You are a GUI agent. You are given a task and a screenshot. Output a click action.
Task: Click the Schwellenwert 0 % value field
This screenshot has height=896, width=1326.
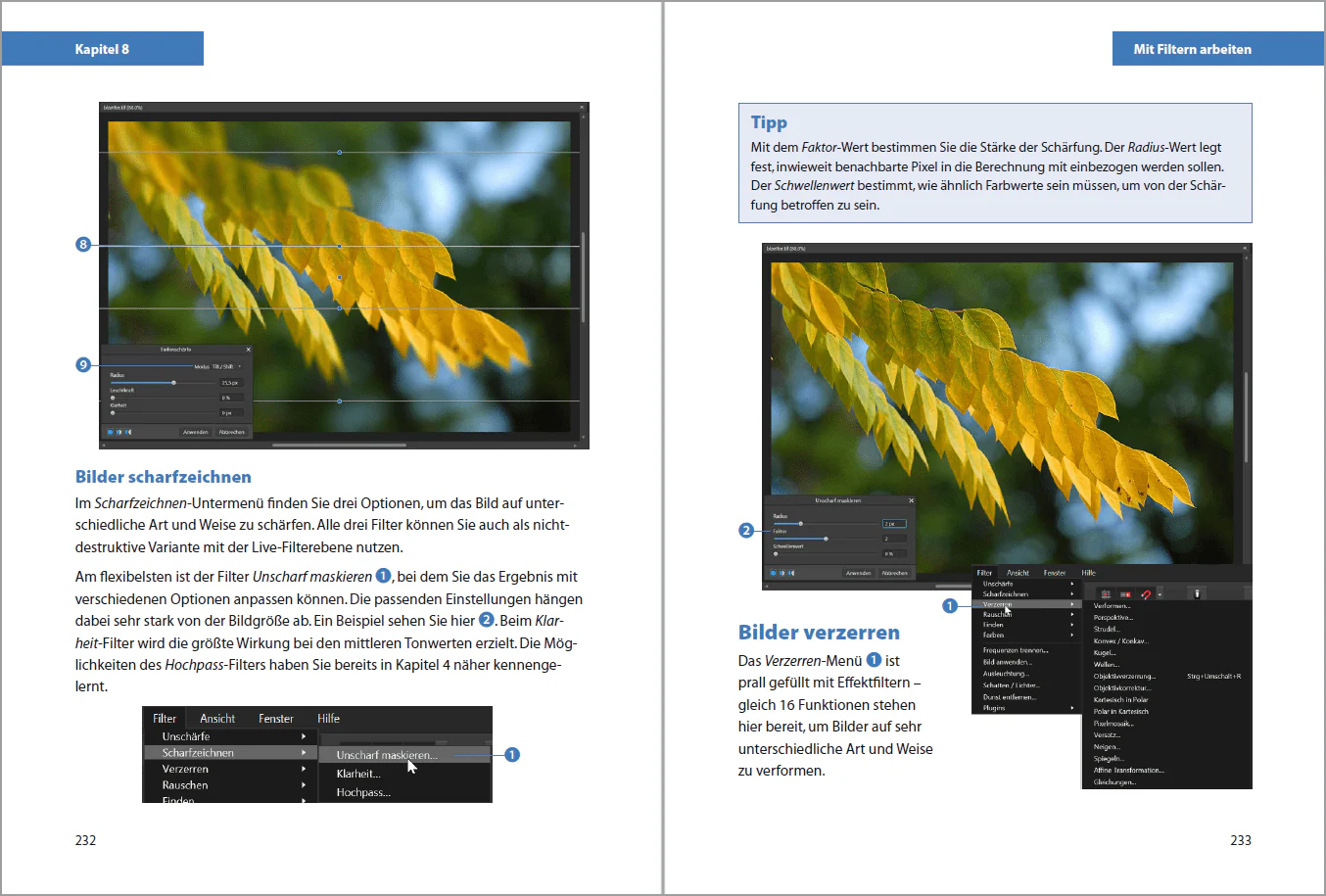894,554
